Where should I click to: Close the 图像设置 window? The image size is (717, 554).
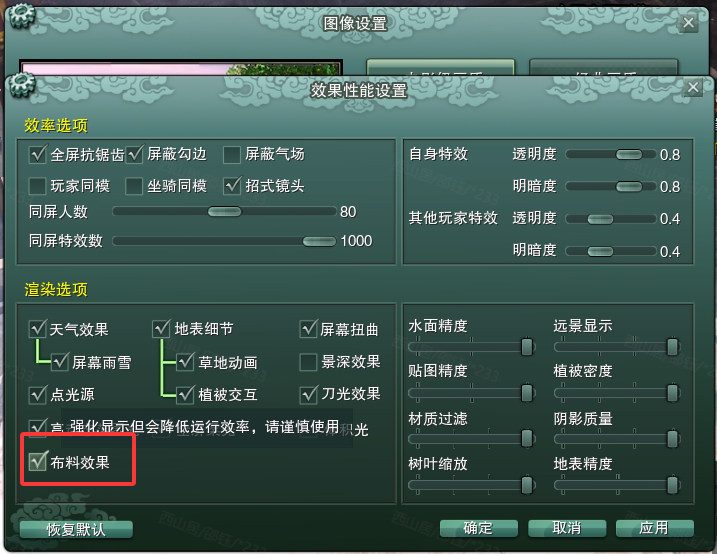[x=688, y=23]
